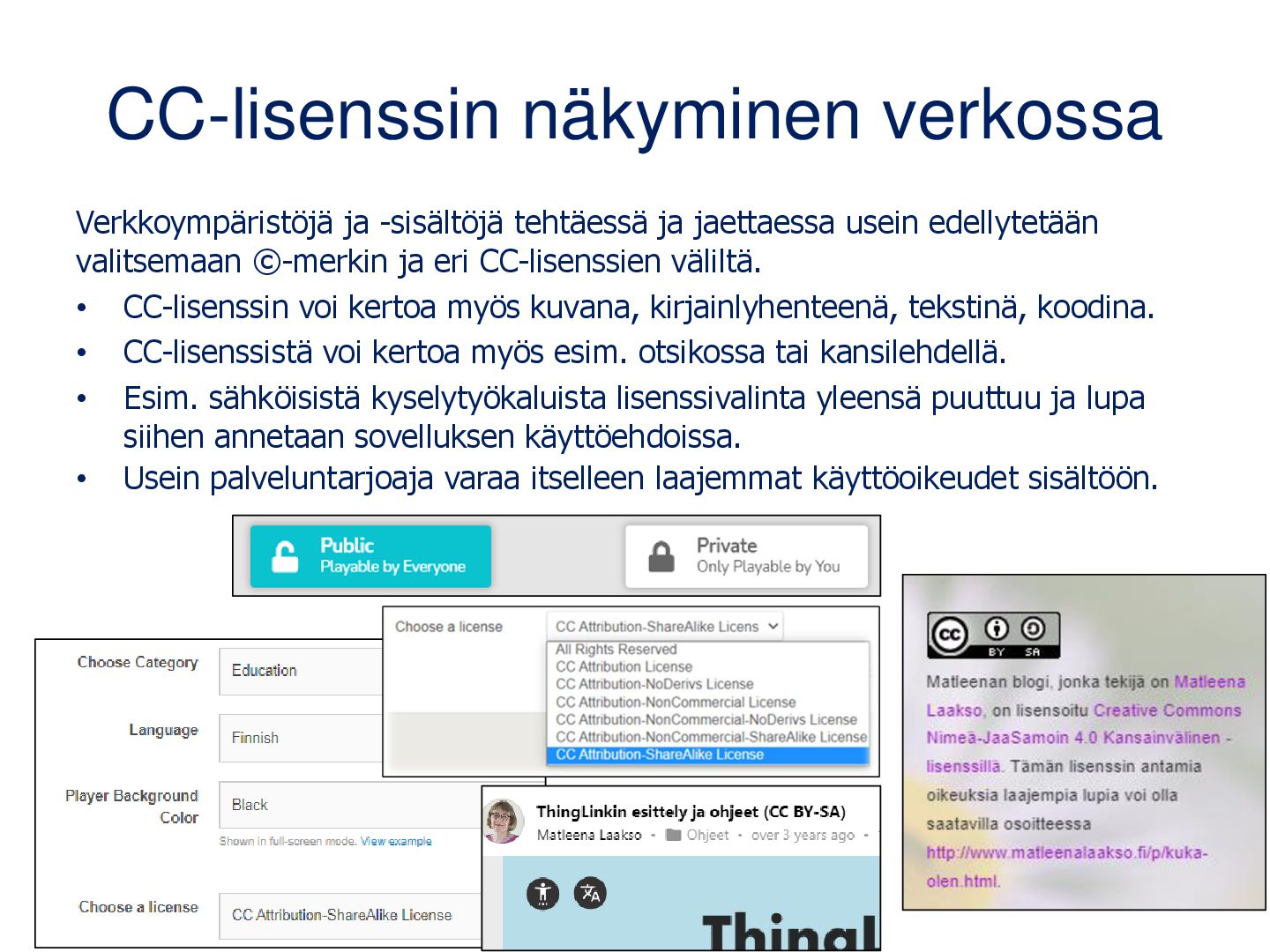Open the bottom Choose a license field
The image size is (1270, 952).
(350, 916)
